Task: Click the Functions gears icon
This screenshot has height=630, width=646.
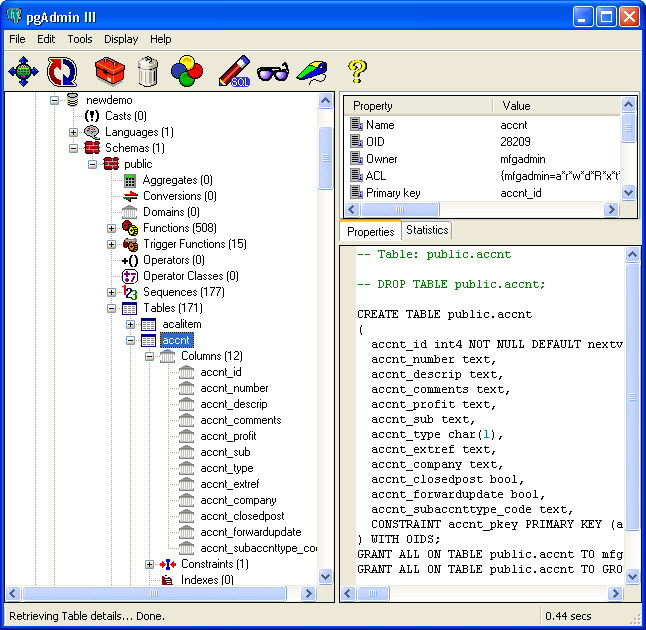Action: coord(130,228)
